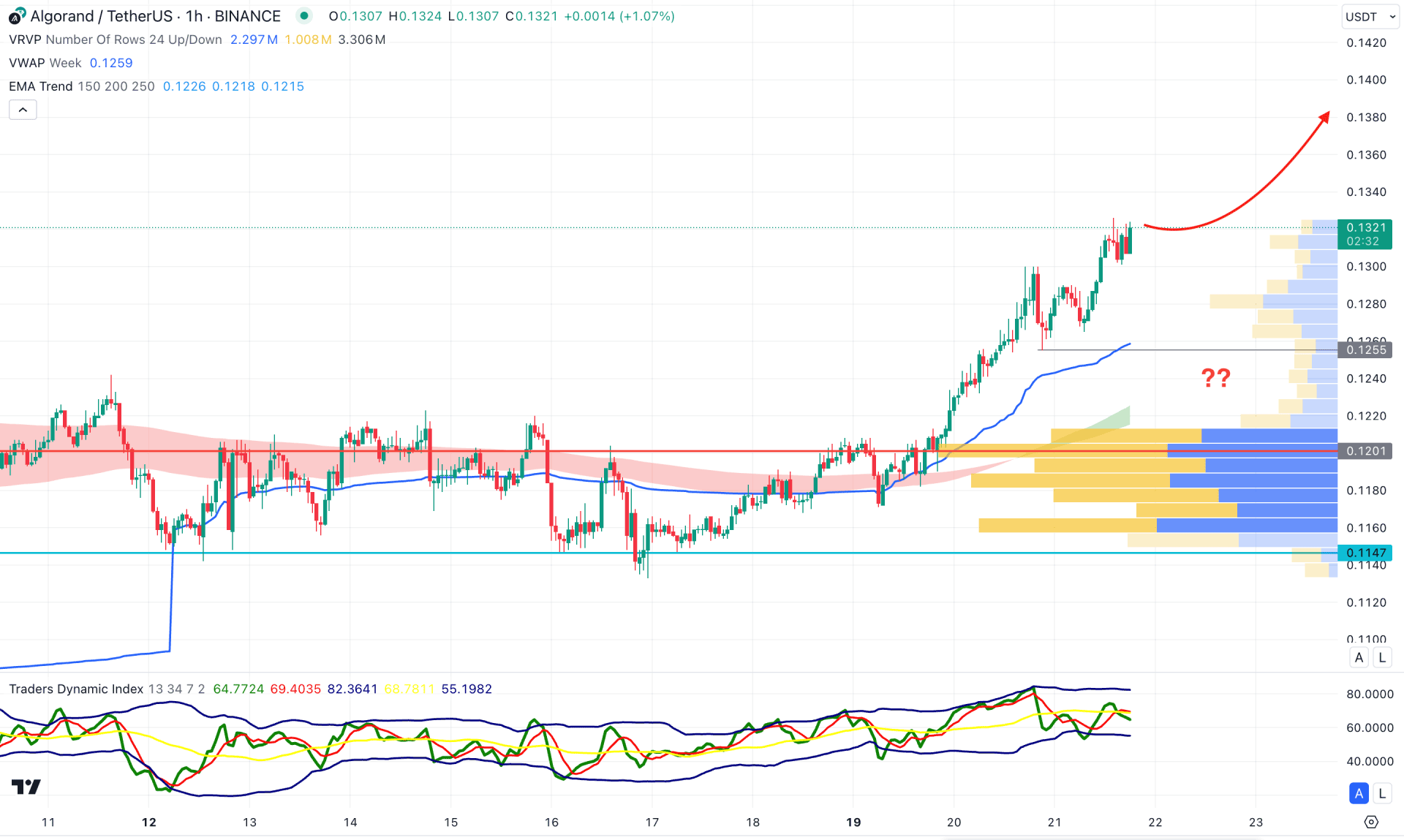Viewport: 1404px width, 840px height.
Task: Click the 1h BINANCE interval text
Action: coord(233,16)
